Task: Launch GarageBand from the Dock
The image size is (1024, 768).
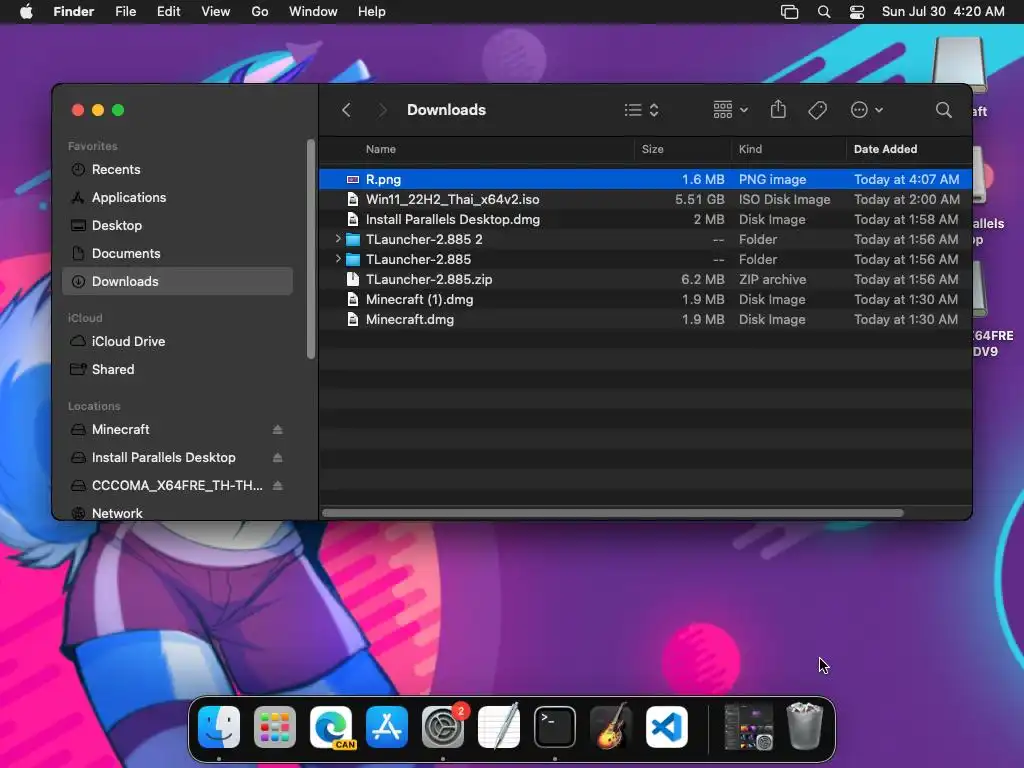Action: pyautogui.click(x=611, y=727)
